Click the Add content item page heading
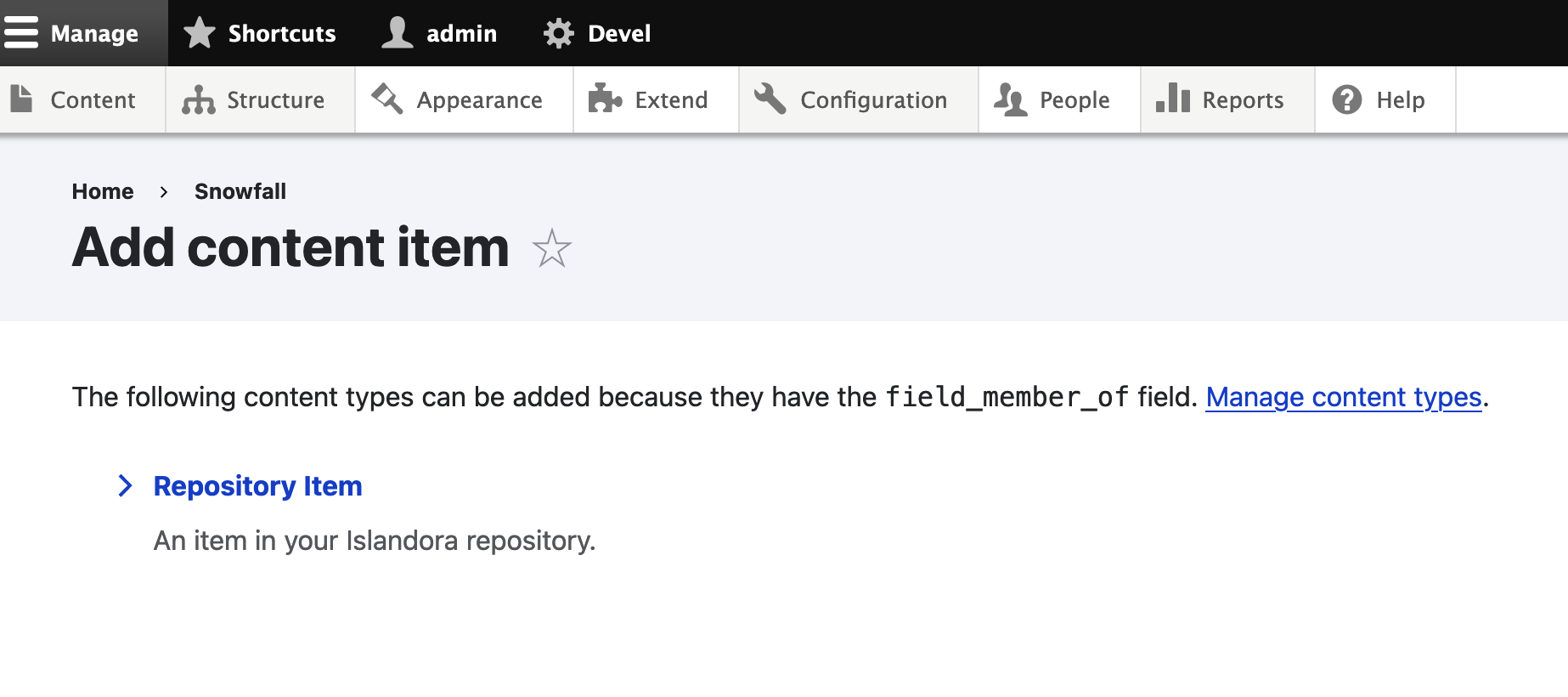Viewport: 1568px width, 697px height. tap(290, 247)
